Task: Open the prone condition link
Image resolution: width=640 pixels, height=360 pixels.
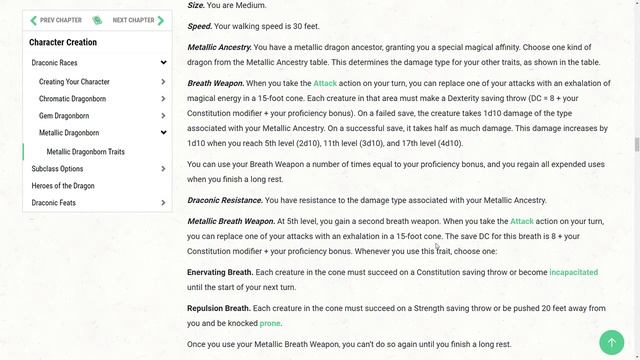Action: pyautogui.click(x=270, y=323)
